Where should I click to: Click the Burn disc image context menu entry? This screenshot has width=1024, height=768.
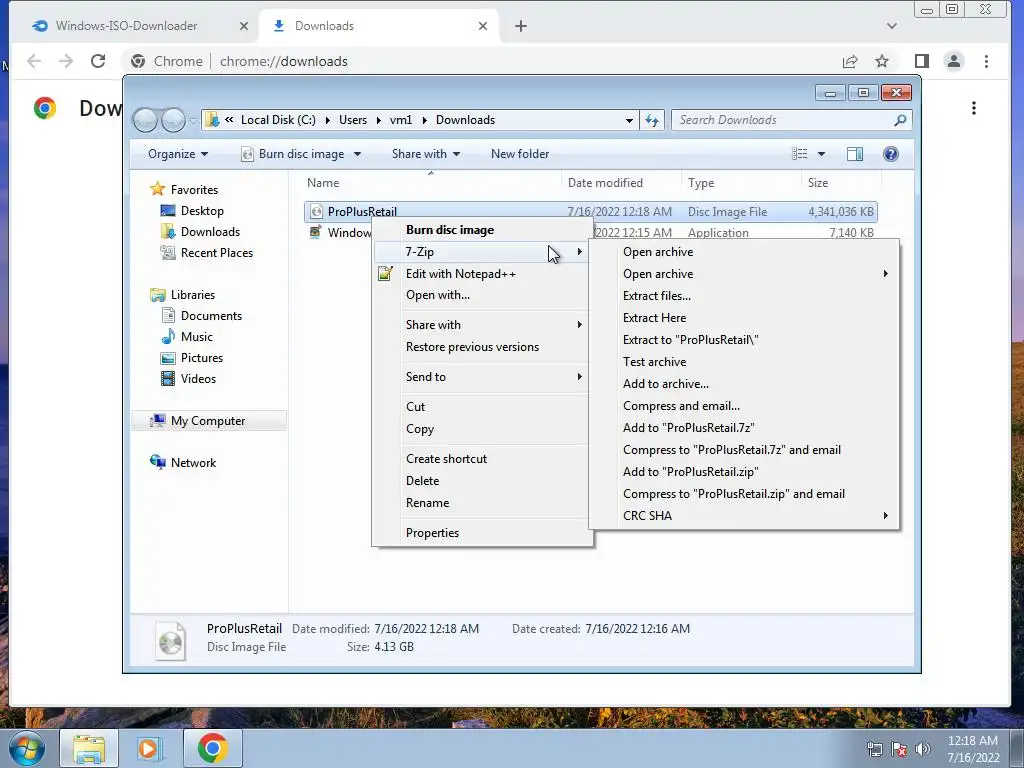(482, 230)
